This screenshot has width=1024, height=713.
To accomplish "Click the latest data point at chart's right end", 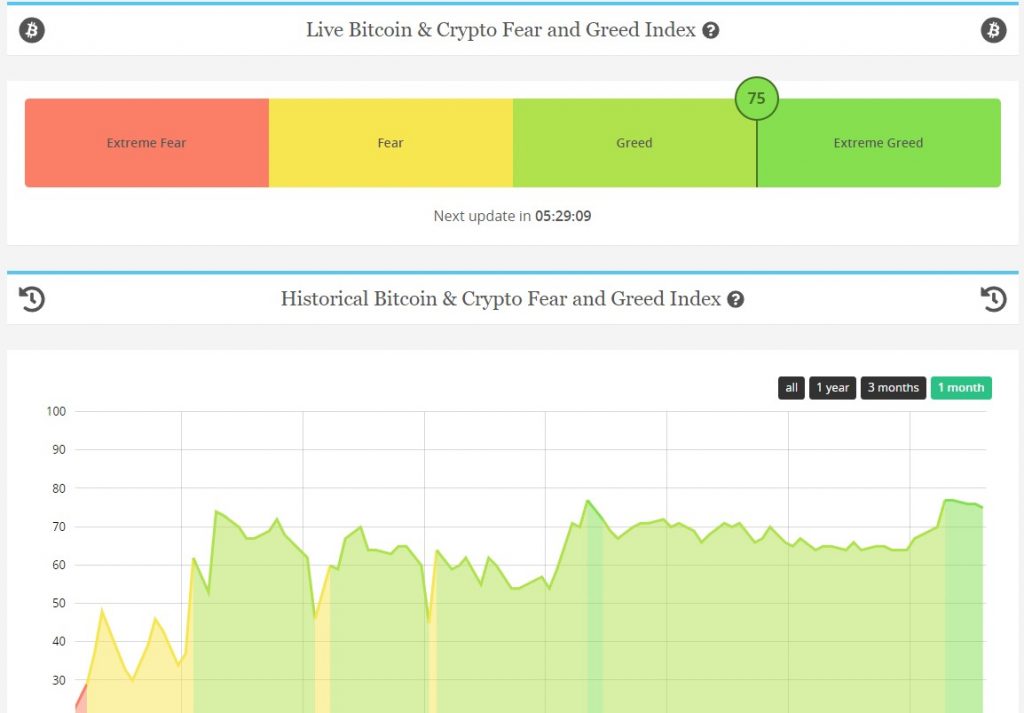I will [982, 507].
